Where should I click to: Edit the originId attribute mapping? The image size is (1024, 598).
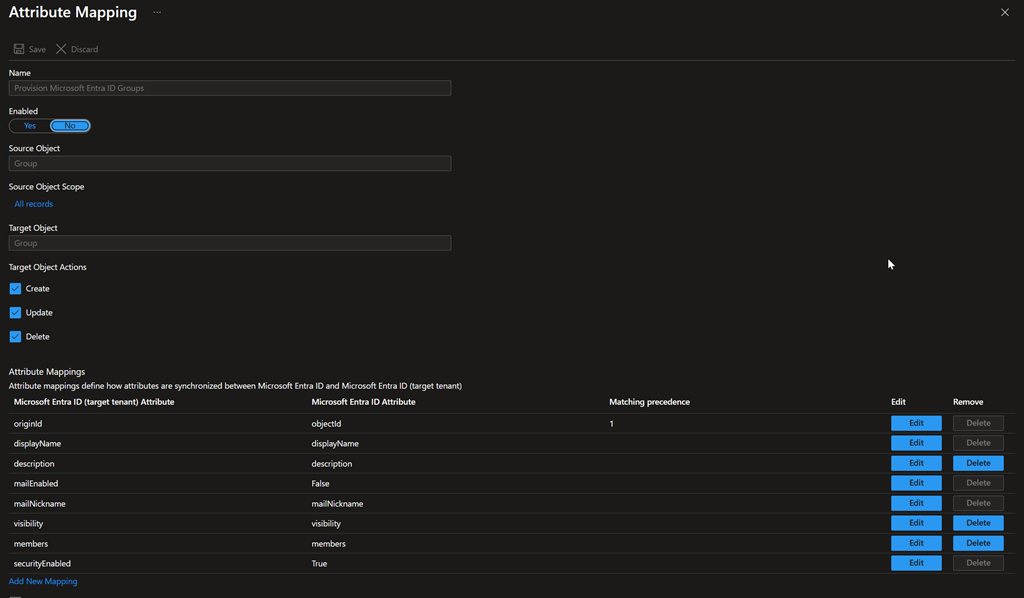[x=916, y=423]
